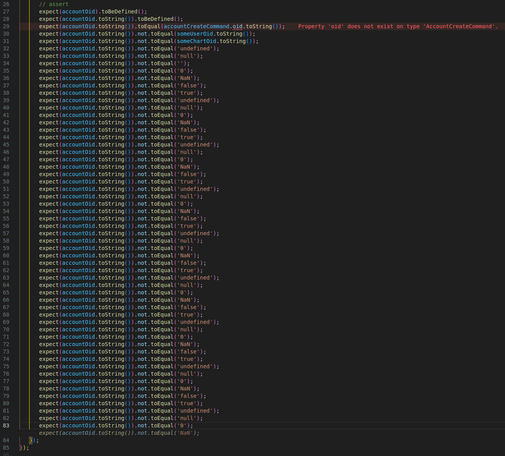
Task: Click the 'expect' keyword on line 42
Action: 49,123
